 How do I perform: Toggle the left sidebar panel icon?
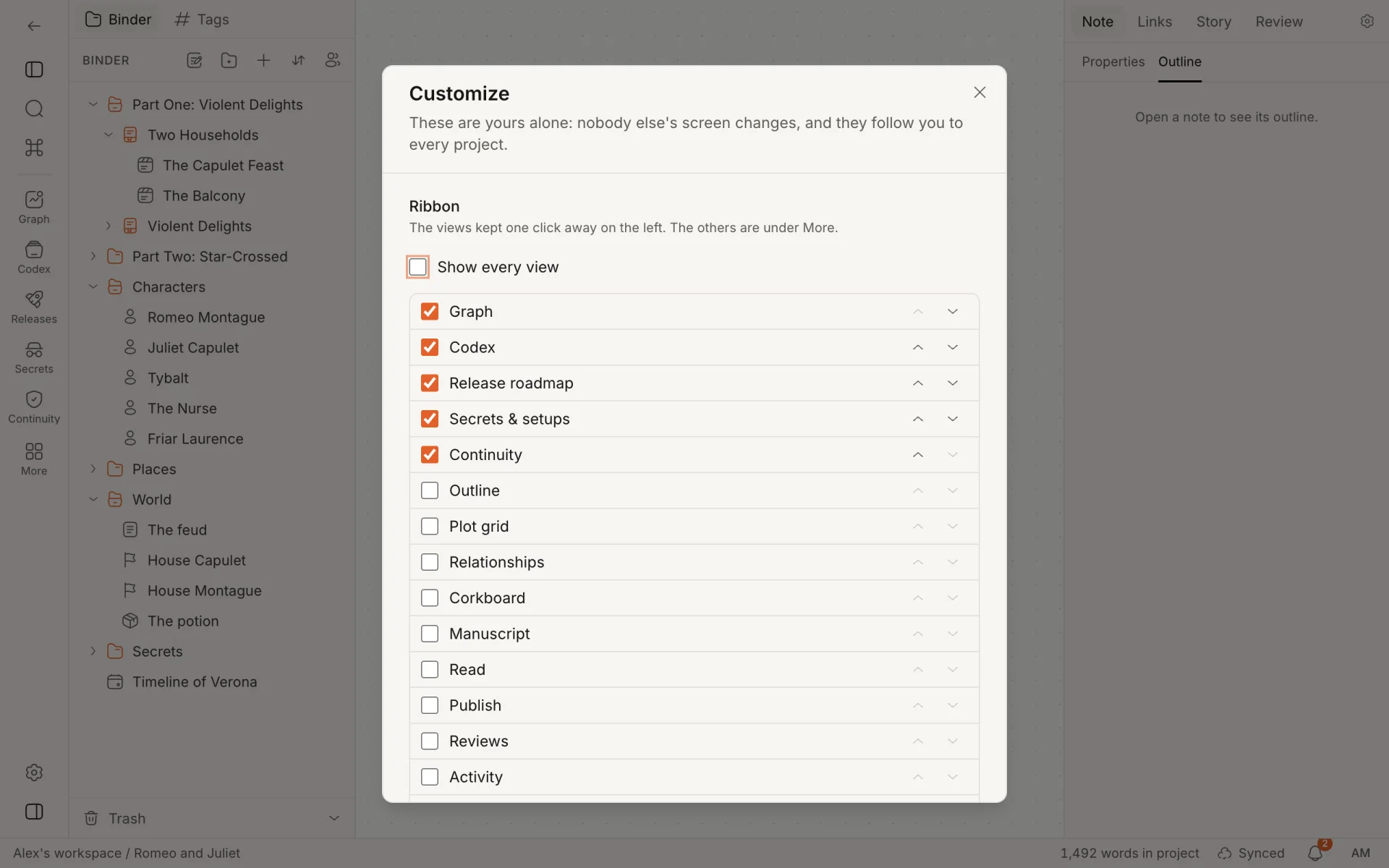(34, 69)
